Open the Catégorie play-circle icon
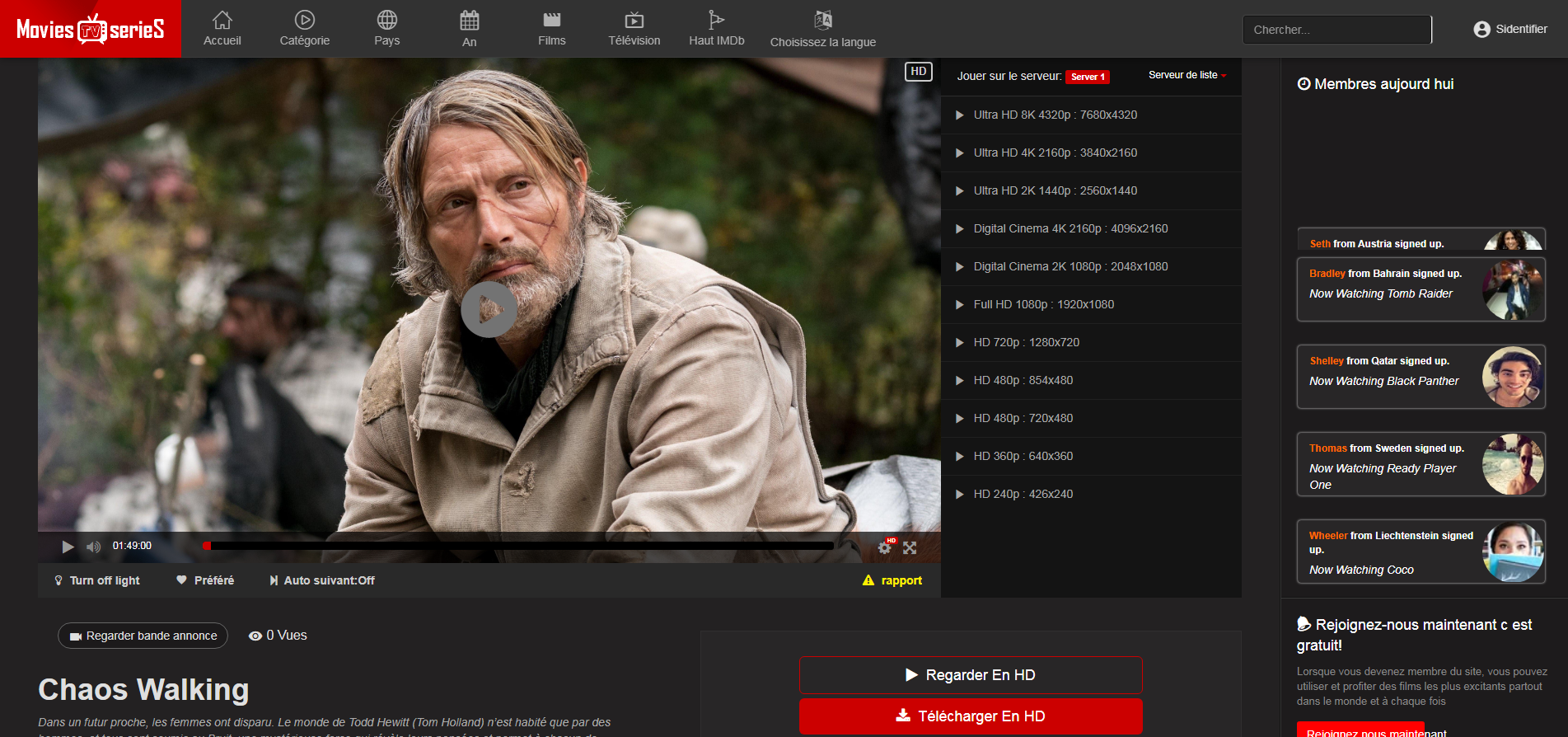 305,20
